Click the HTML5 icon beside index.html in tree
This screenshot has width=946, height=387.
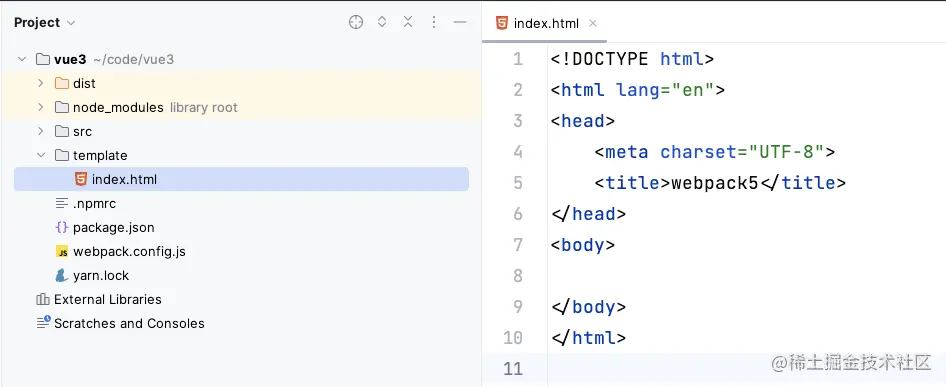tap(81, 179)
